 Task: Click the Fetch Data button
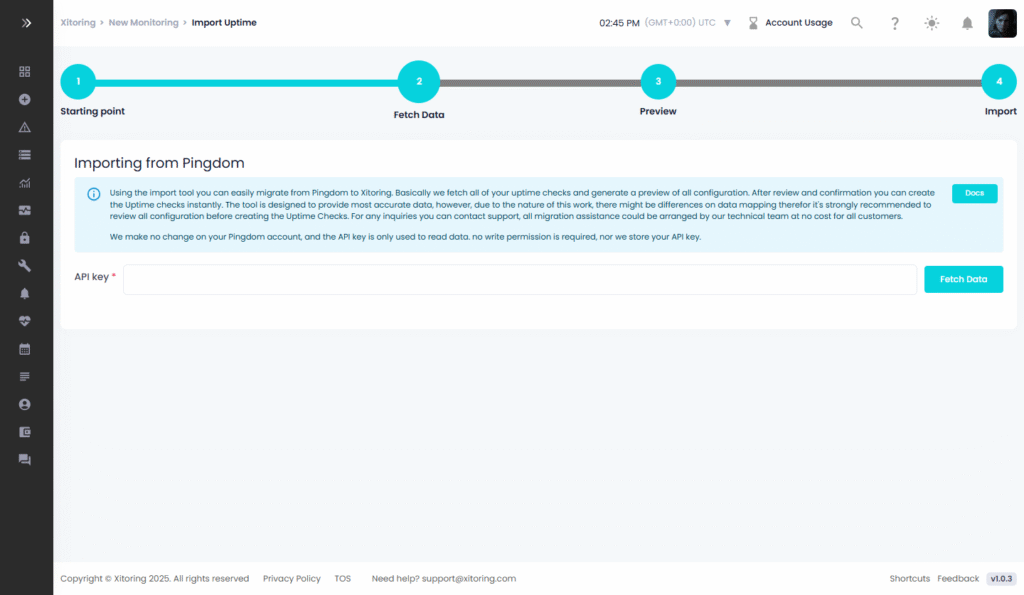(x=963, y=279)
